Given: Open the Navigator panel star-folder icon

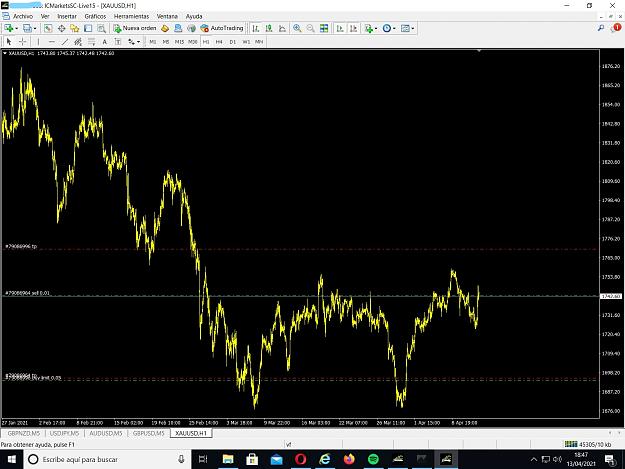Looking at the screenshot, I should coord(75,28).
